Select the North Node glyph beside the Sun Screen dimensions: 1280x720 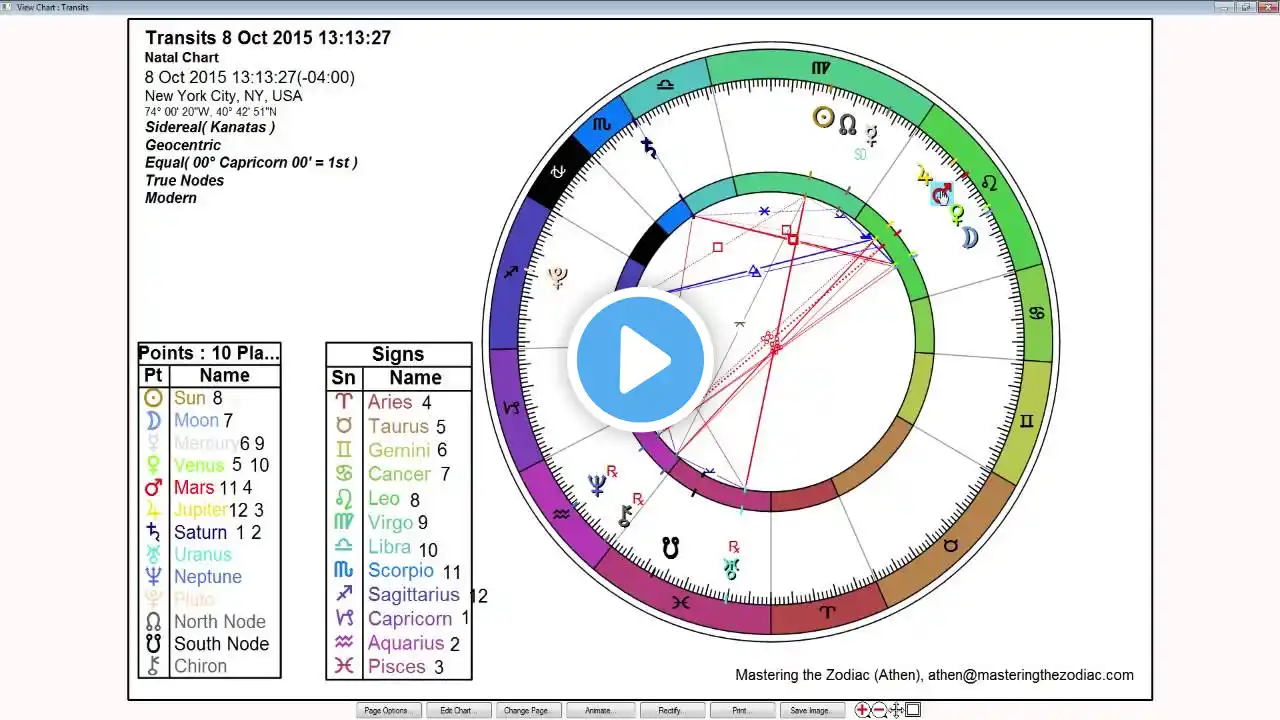848,125
